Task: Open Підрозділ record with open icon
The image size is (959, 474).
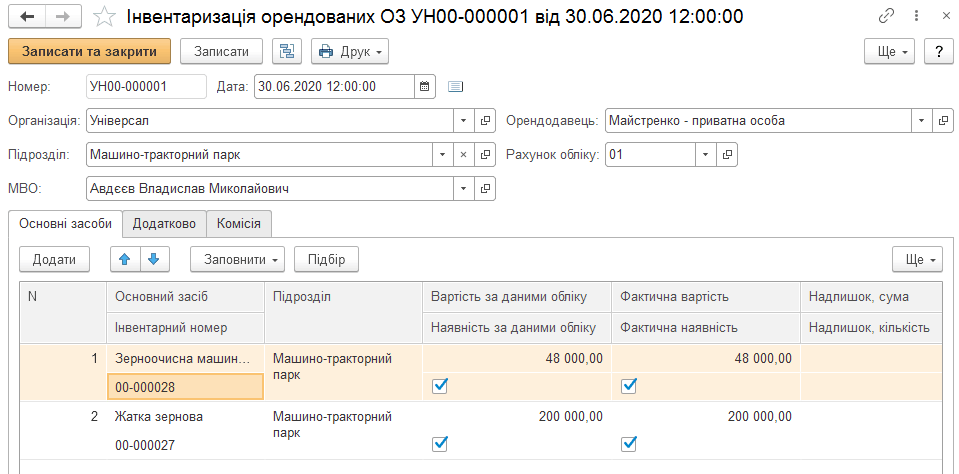Action: [x=484, y=155]
